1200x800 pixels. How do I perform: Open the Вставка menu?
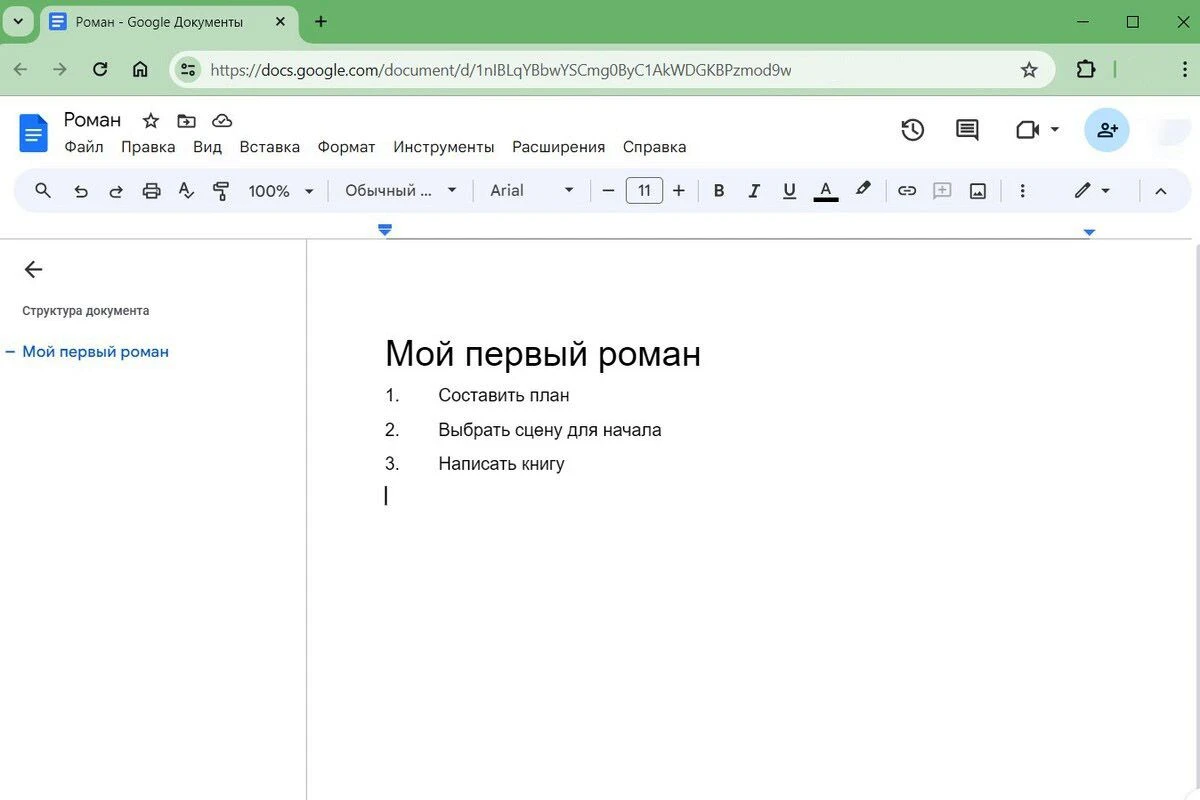(x=270, y=147)
